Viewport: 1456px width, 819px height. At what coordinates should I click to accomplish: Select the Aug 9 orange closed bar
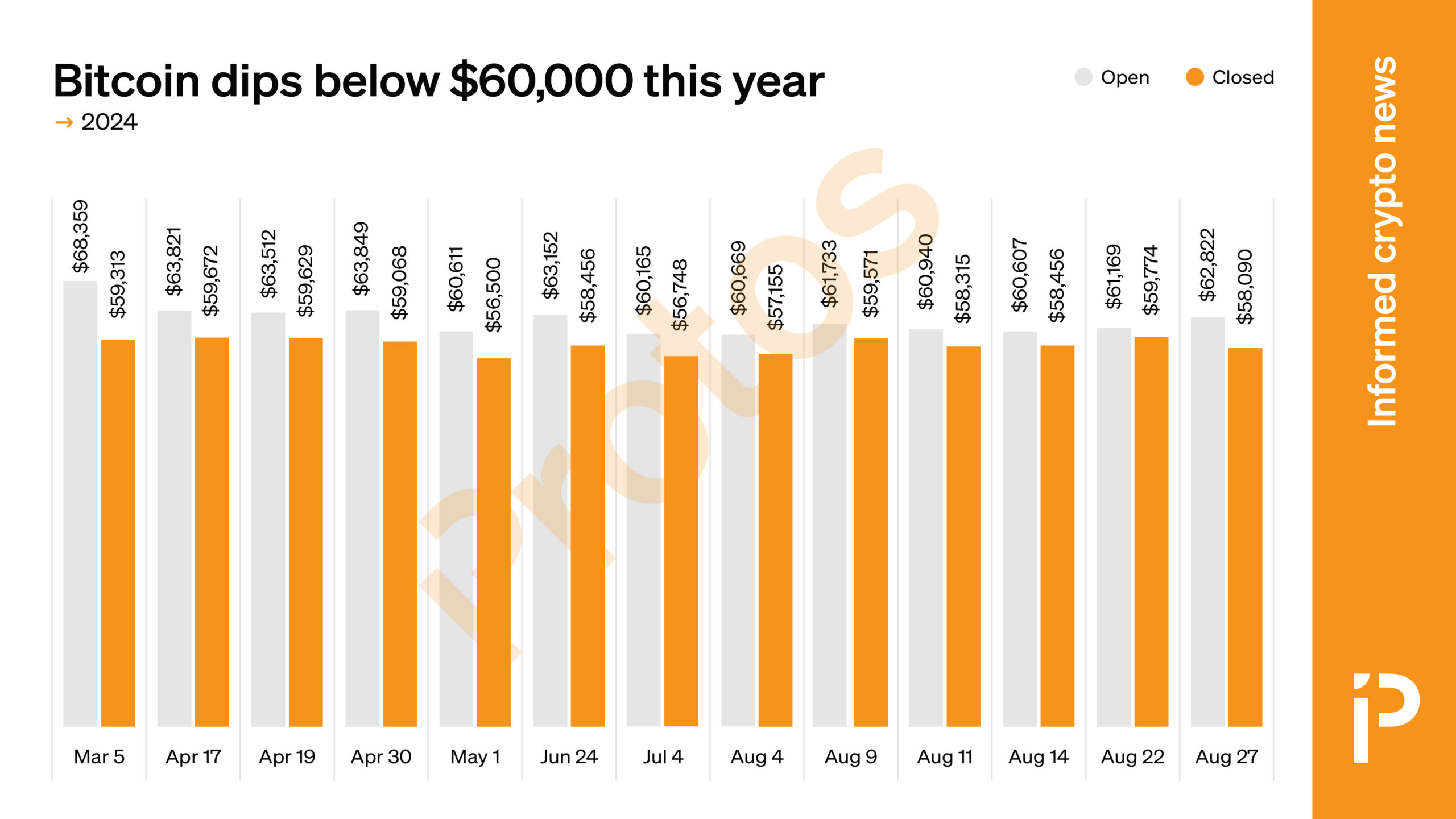871,532
